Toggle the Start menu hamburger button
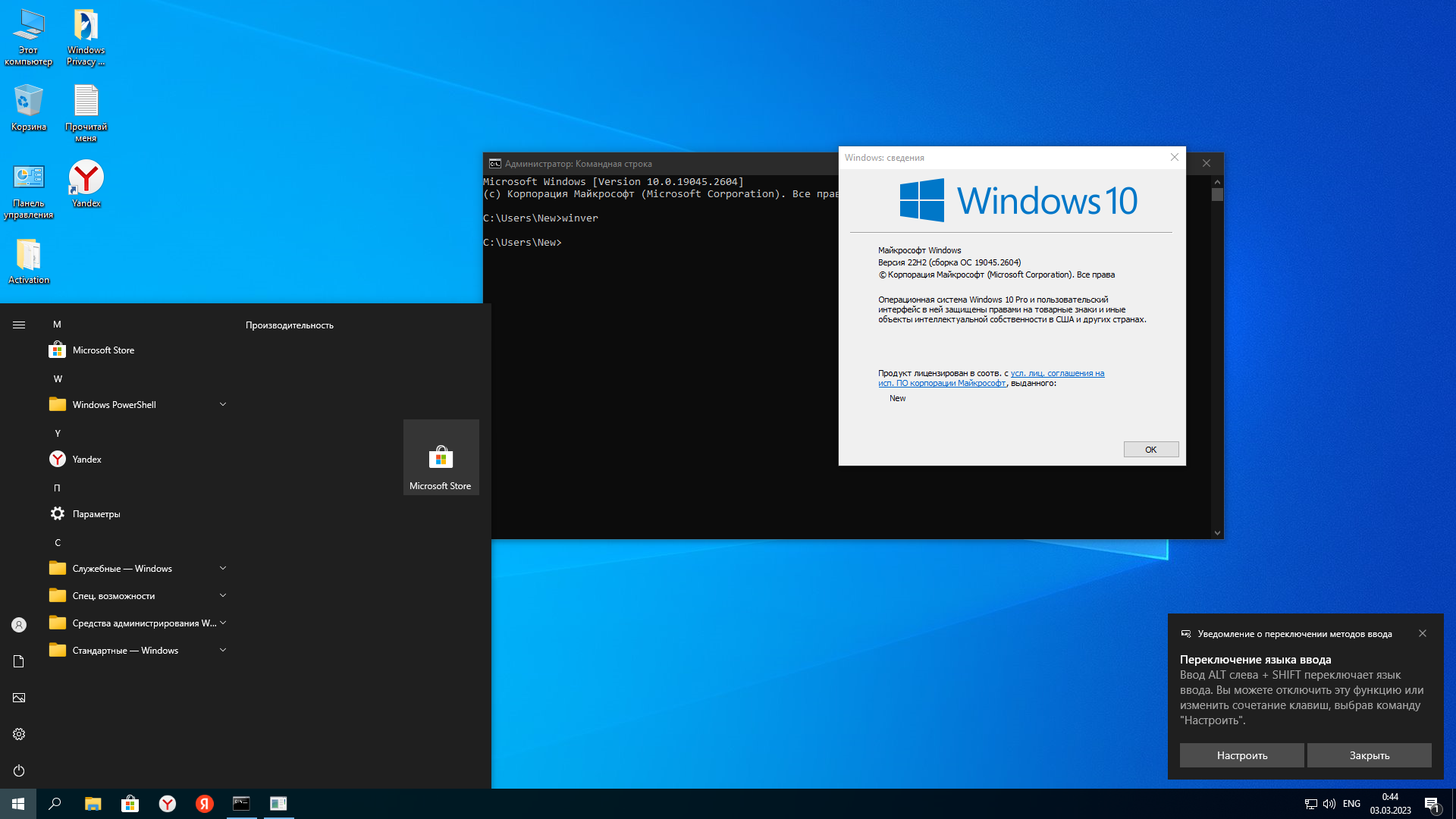Viewport: 1456px width, 819px height. coord(19,325)
